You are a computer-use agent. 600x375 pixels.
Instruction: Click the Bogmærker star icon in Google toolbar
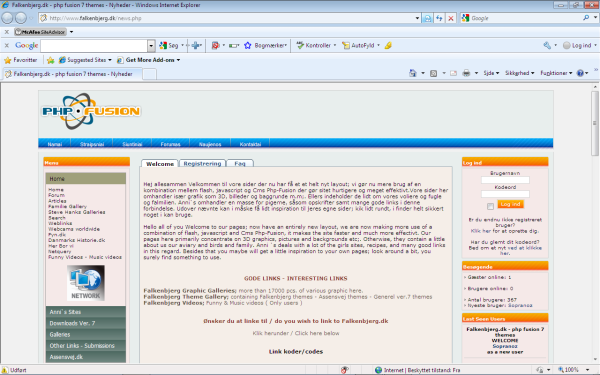(248, 46)
